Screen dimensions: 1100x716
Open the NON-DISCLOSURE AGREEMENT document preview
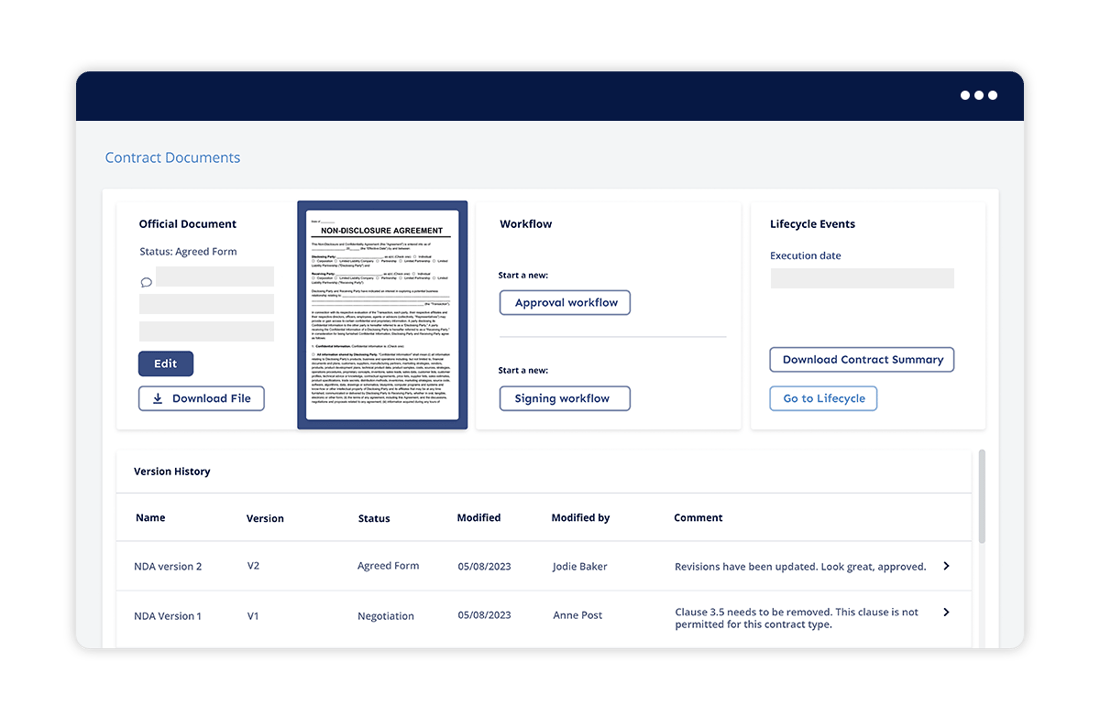tap(382, 315)
